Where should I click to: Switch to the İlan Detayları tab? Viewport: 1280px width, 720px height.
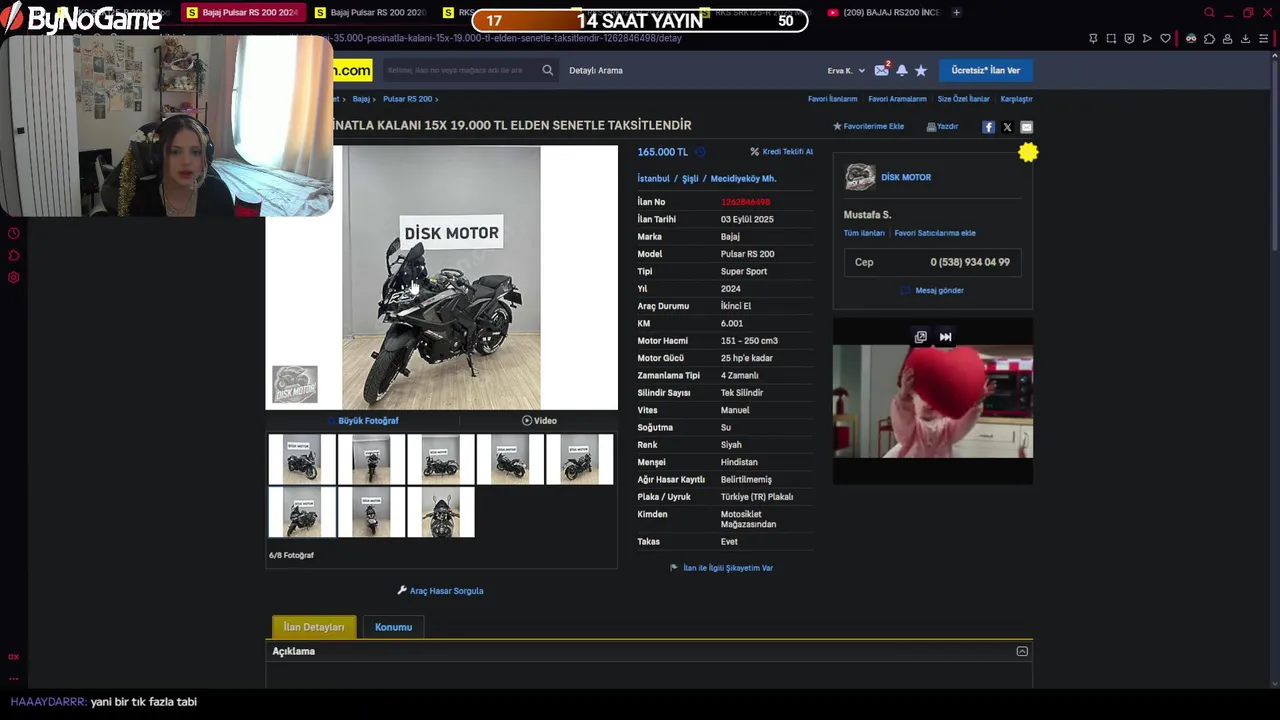point(314,627)
